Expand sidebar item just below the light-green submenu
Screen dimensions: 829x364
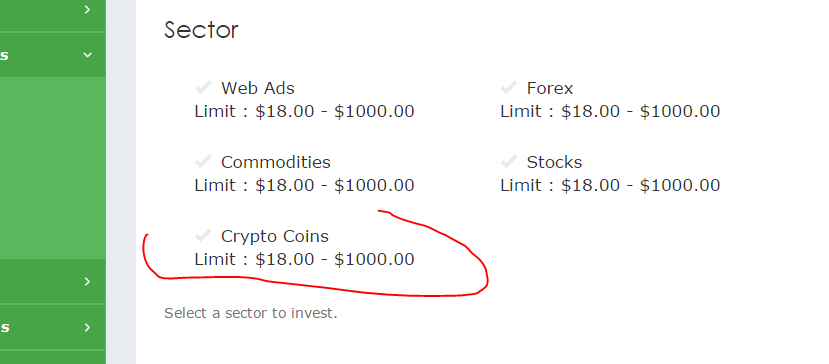coord(88,281)
